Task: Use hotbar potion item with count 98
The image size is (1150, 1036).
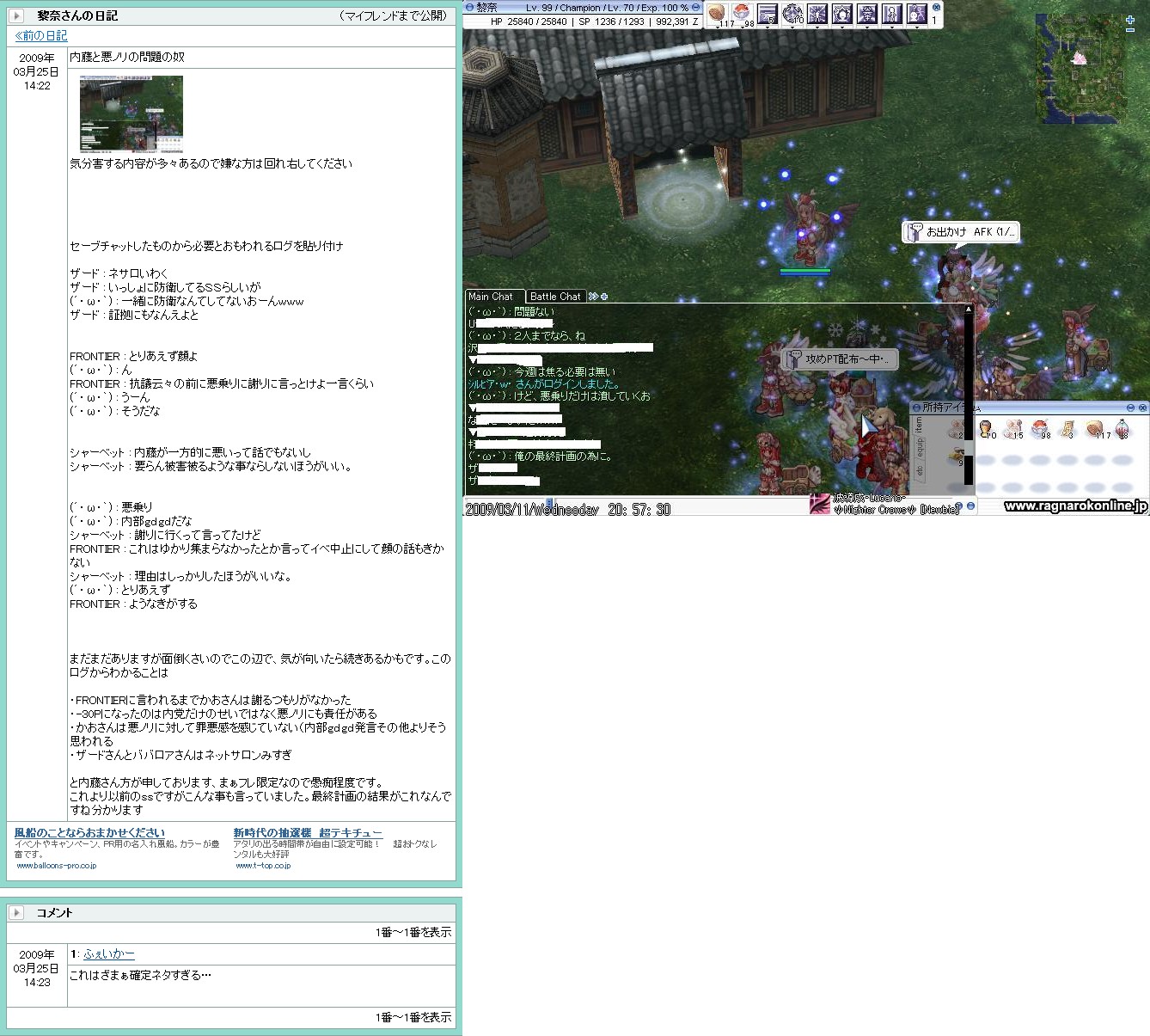Action: pyautogui.click(x=742, y=14)
